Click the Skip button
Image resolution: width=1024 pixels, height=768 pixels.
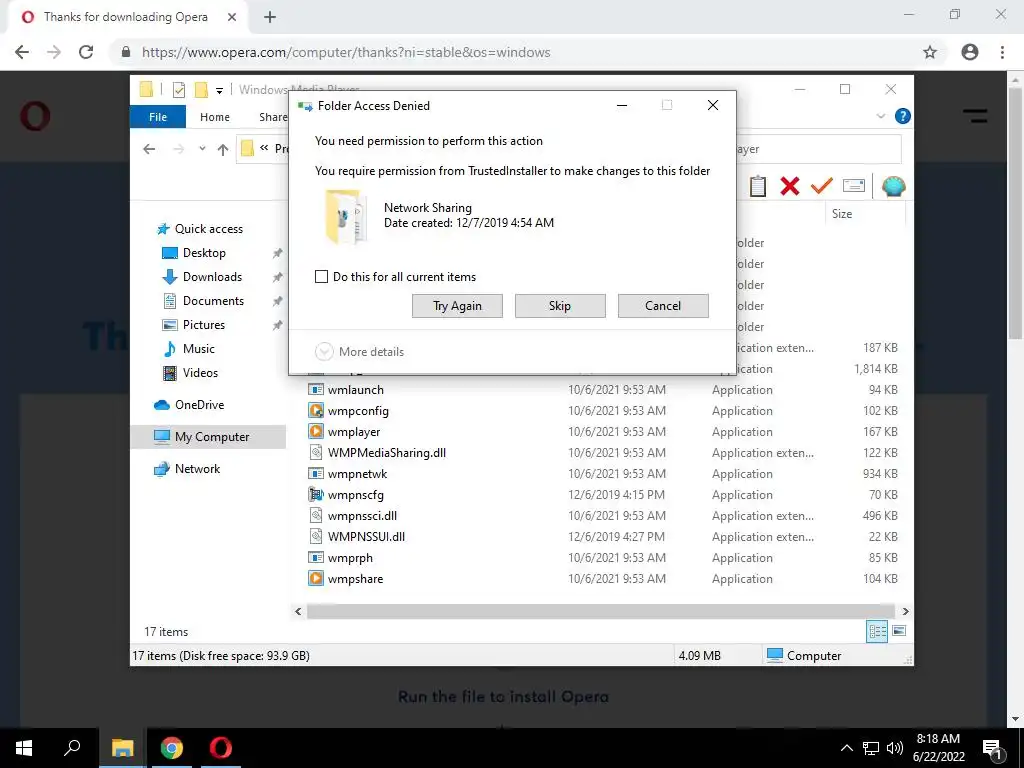[x=560, y=306]
